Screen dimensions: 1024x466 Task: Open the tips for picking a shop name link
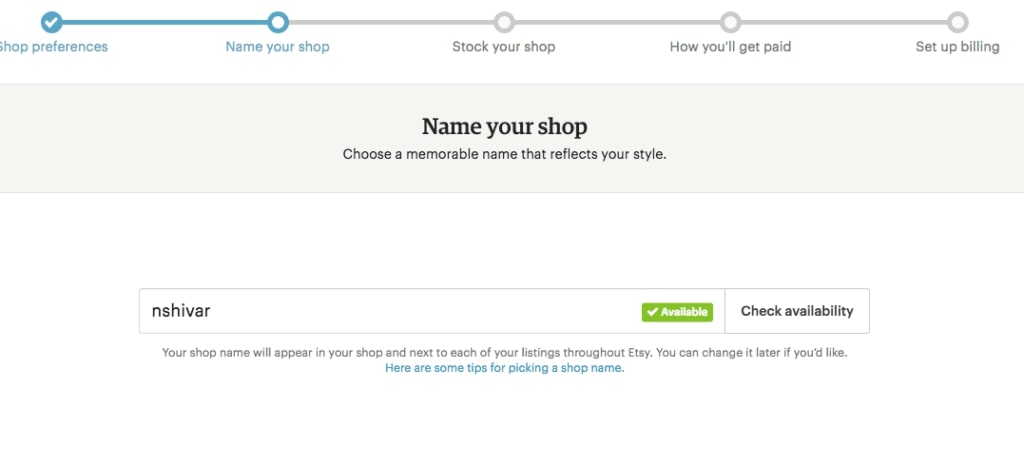tap(504, 368)
